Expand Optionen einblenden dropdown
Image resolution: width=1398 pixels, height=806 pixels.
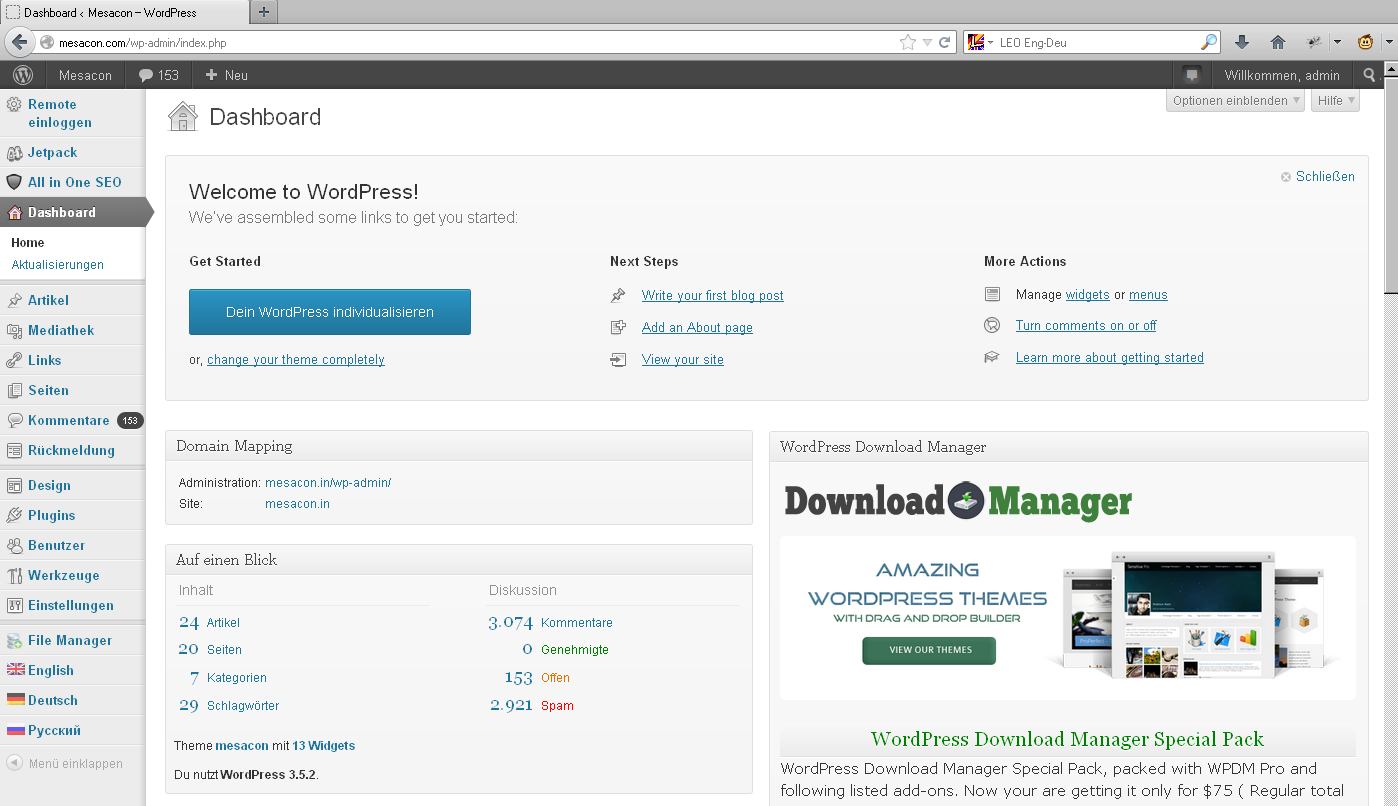(1235, 100)
